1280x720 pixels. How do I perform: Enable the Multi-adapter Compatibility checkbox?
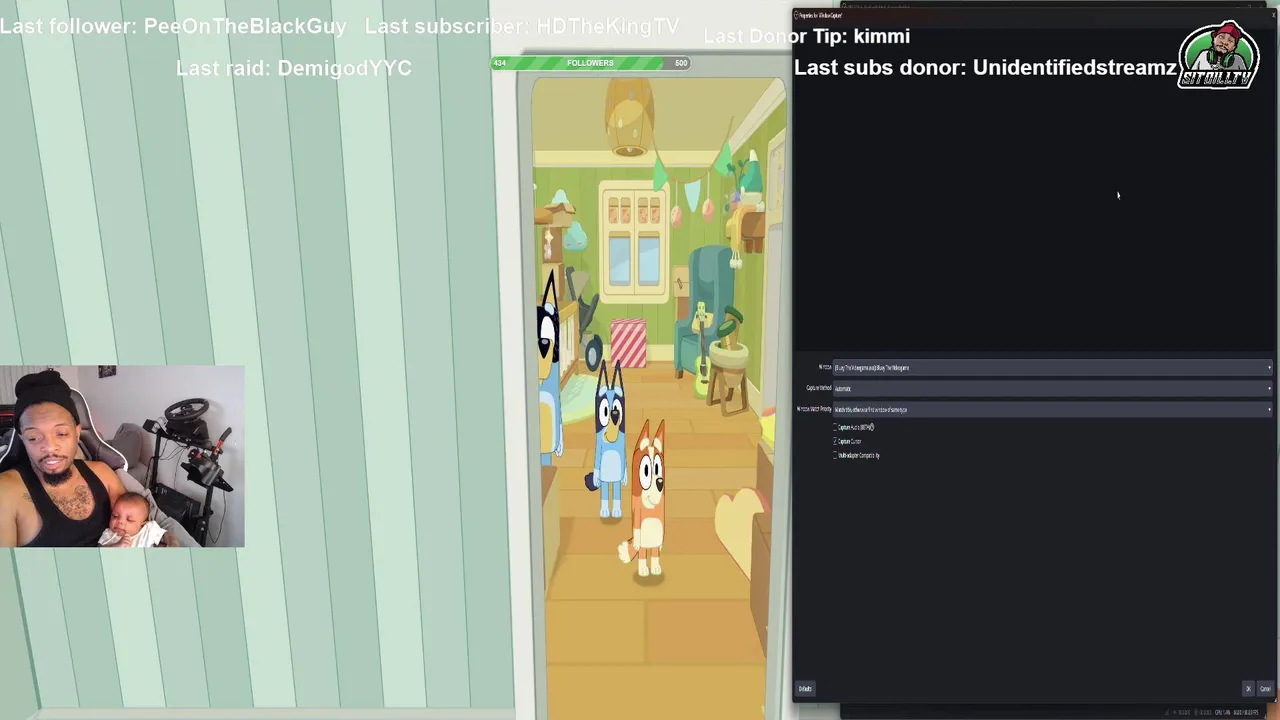tap(835, 455)
